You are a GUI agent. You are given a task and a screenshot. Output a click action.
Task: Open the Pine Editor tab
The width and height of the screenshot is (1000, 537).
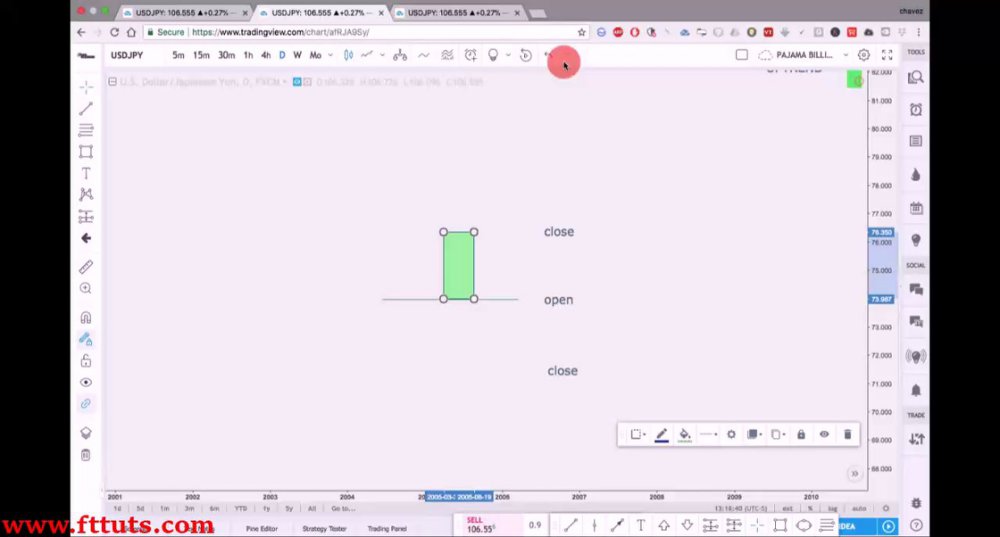click(261, 529)
